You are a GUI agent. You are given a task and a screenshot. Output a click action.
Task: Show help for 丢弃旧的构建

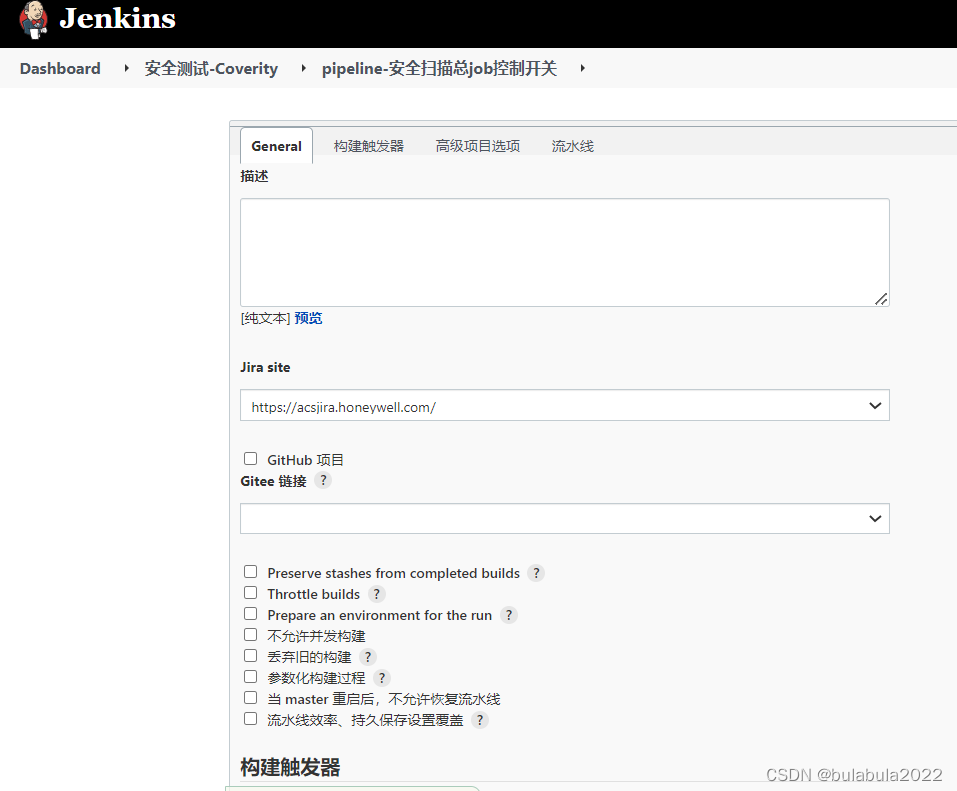(x=367, y=657)
